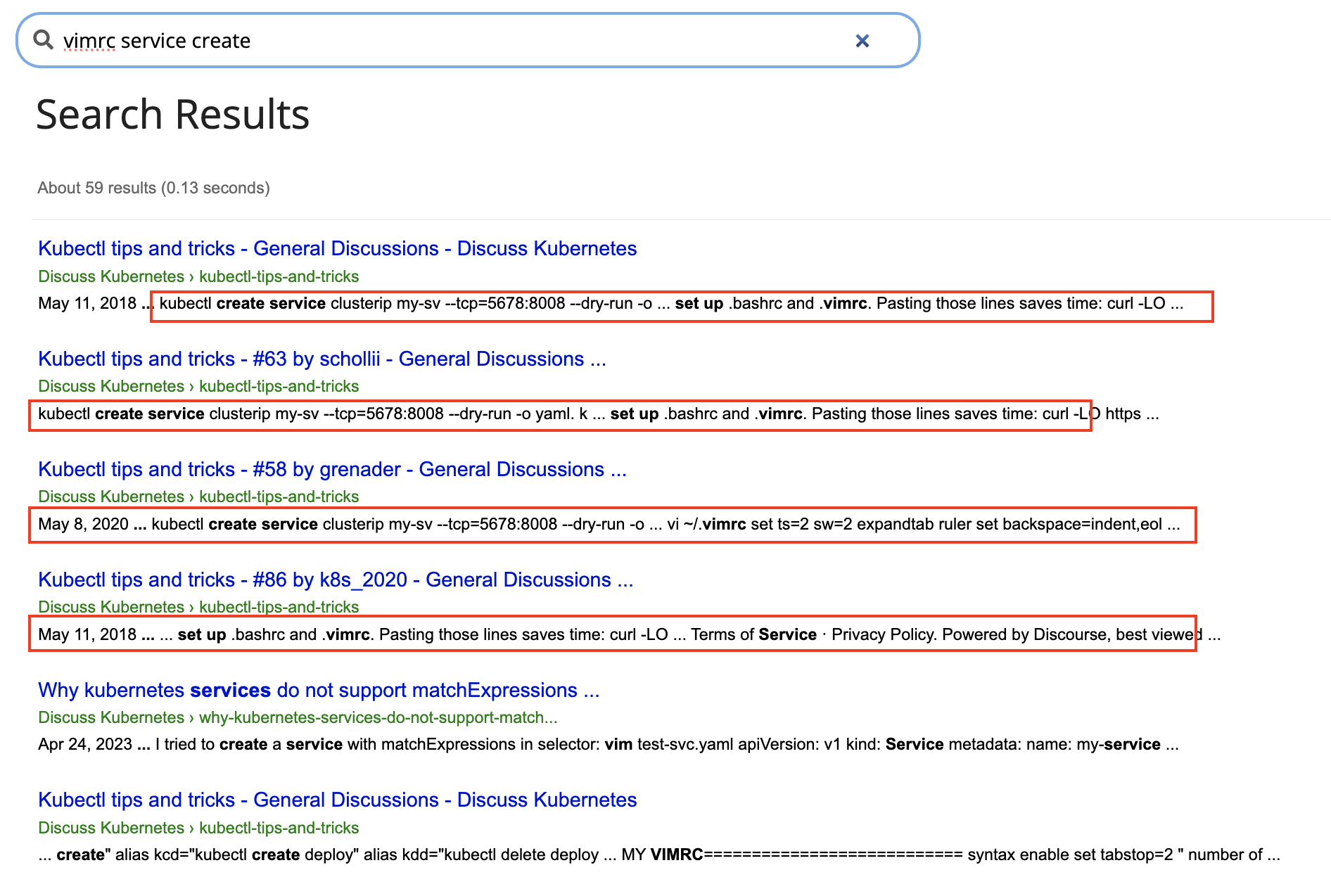Click snippet starting 'Apr 24, 2023'
This screenshot has width=1331, height=896.
coord(609,744)
